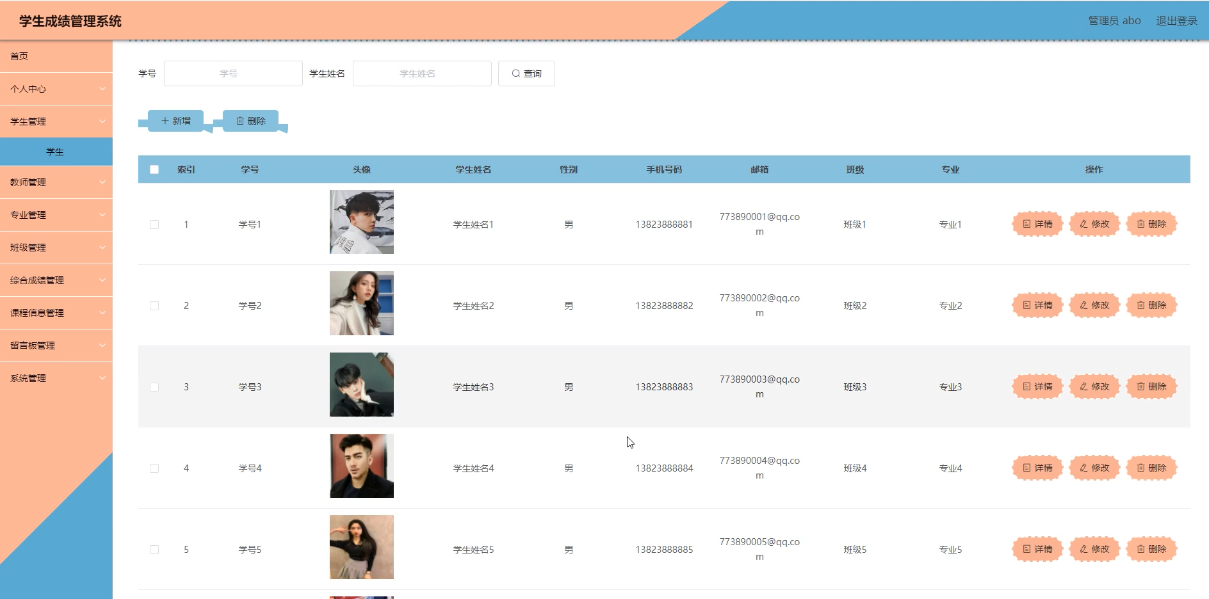Click the 学号 search input field

point(233,73)
